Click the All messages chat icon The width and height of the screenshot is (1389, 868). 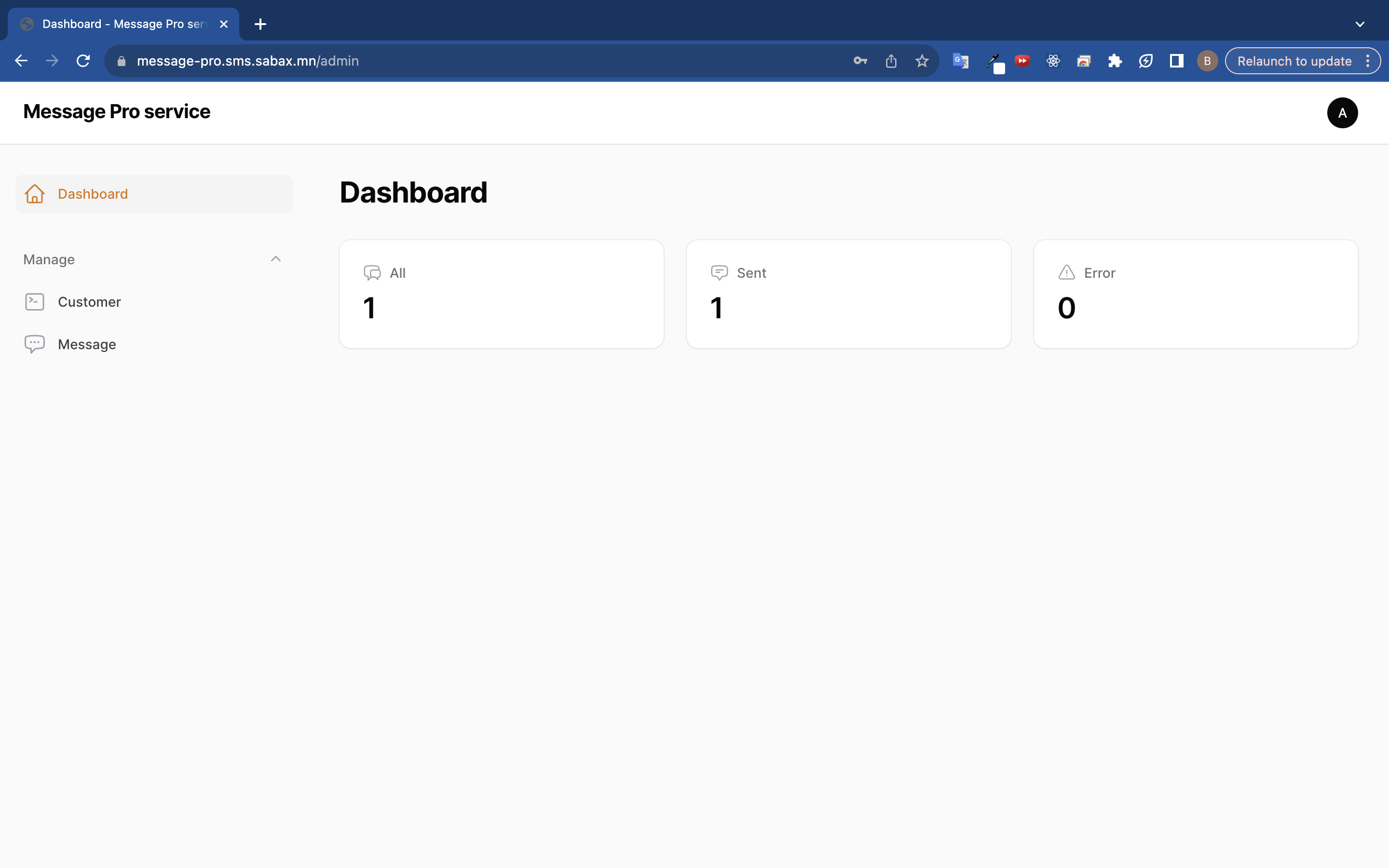[372, 272]
